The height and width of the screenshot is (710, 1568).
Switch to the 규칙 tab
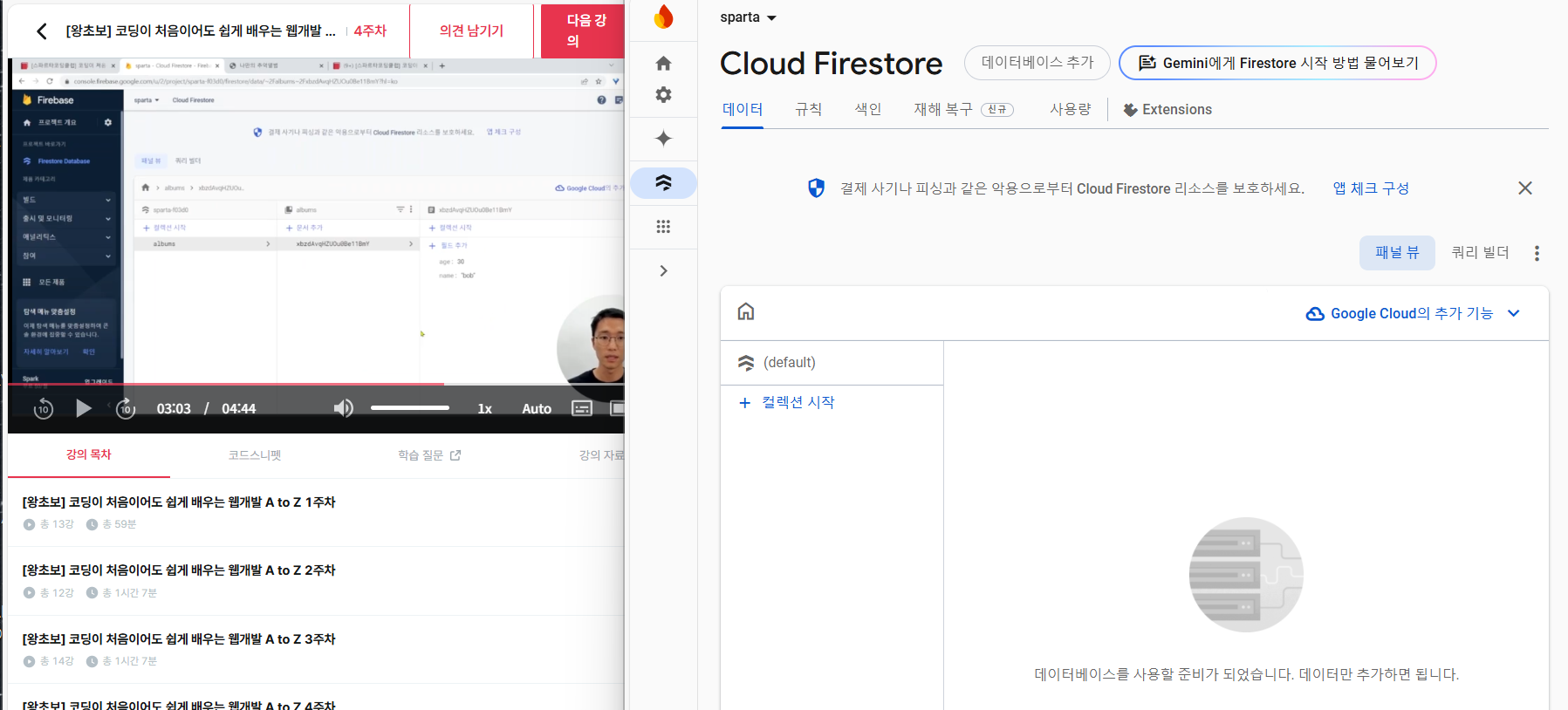pyautogui.click(x=809, y=109)
